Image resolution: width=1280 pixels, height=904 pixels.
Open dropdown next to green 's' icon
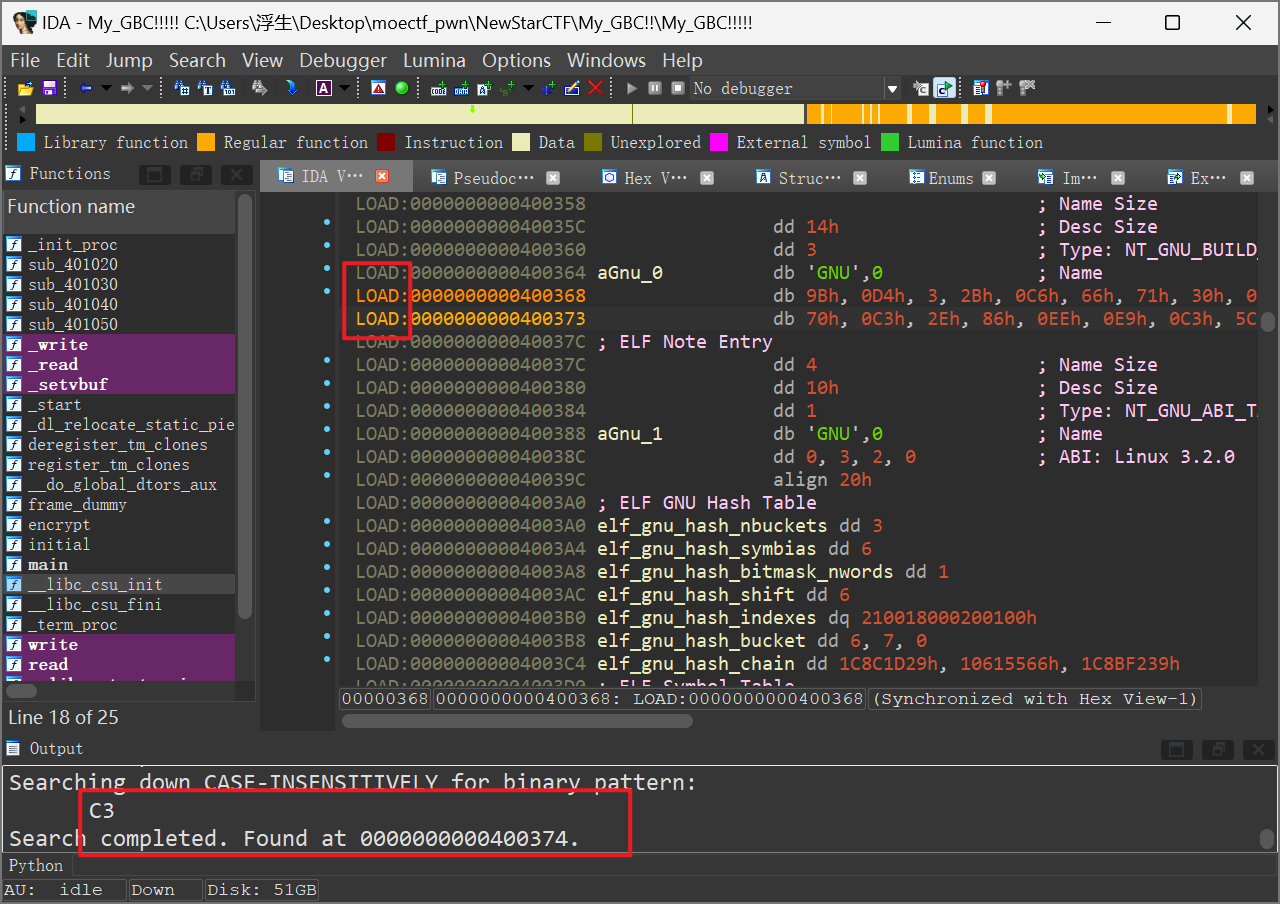pos(528,88)
